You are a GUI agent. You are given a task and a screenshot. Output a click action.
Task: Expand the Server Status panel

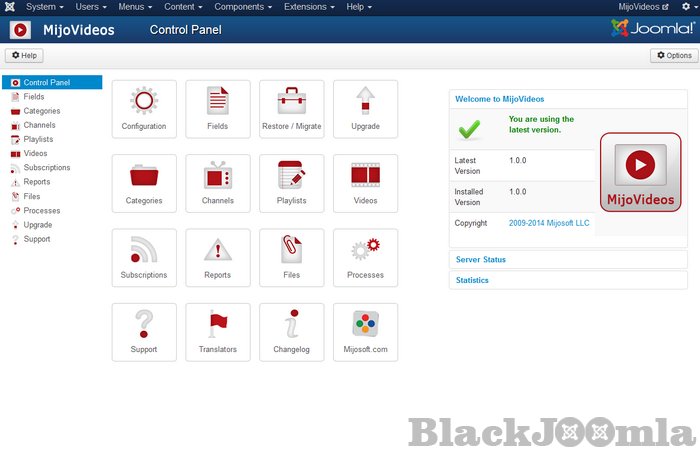(x=481, y=260)
